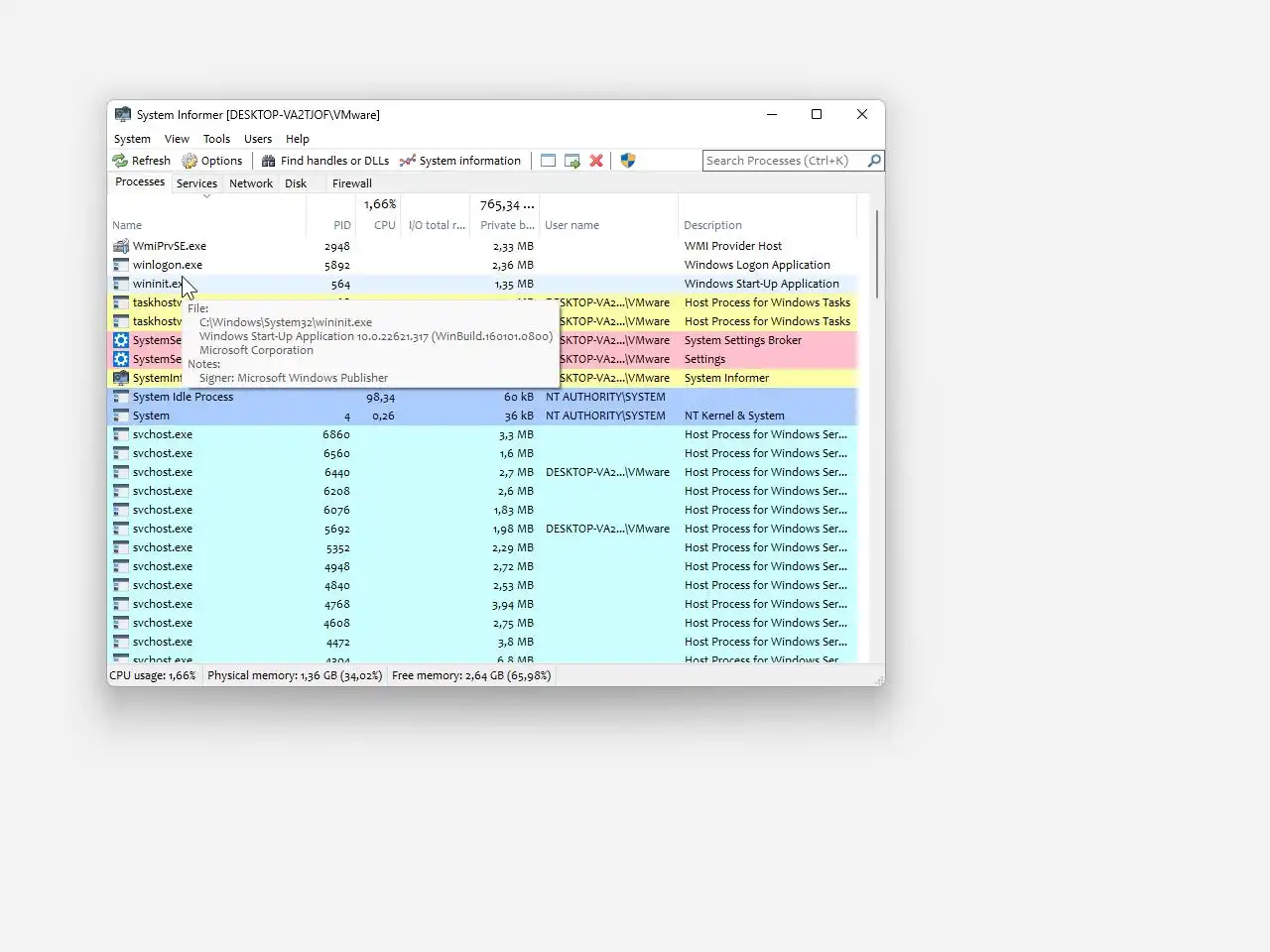Click icon of svchost.exe PID 6076
The height and width of the screenshot is (952, 1270).
click(121, 510)
